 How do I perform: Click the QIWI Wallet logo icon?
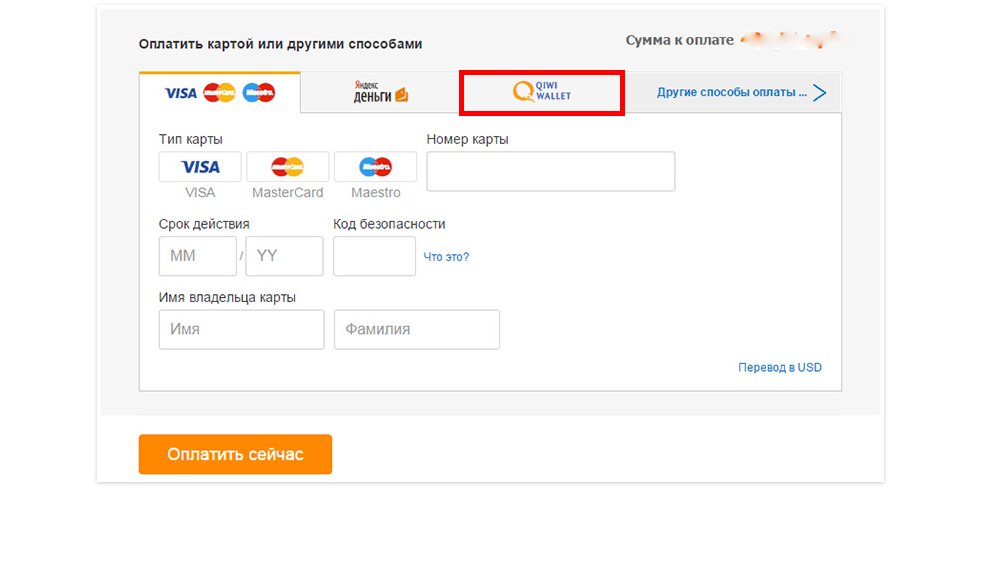523,92
